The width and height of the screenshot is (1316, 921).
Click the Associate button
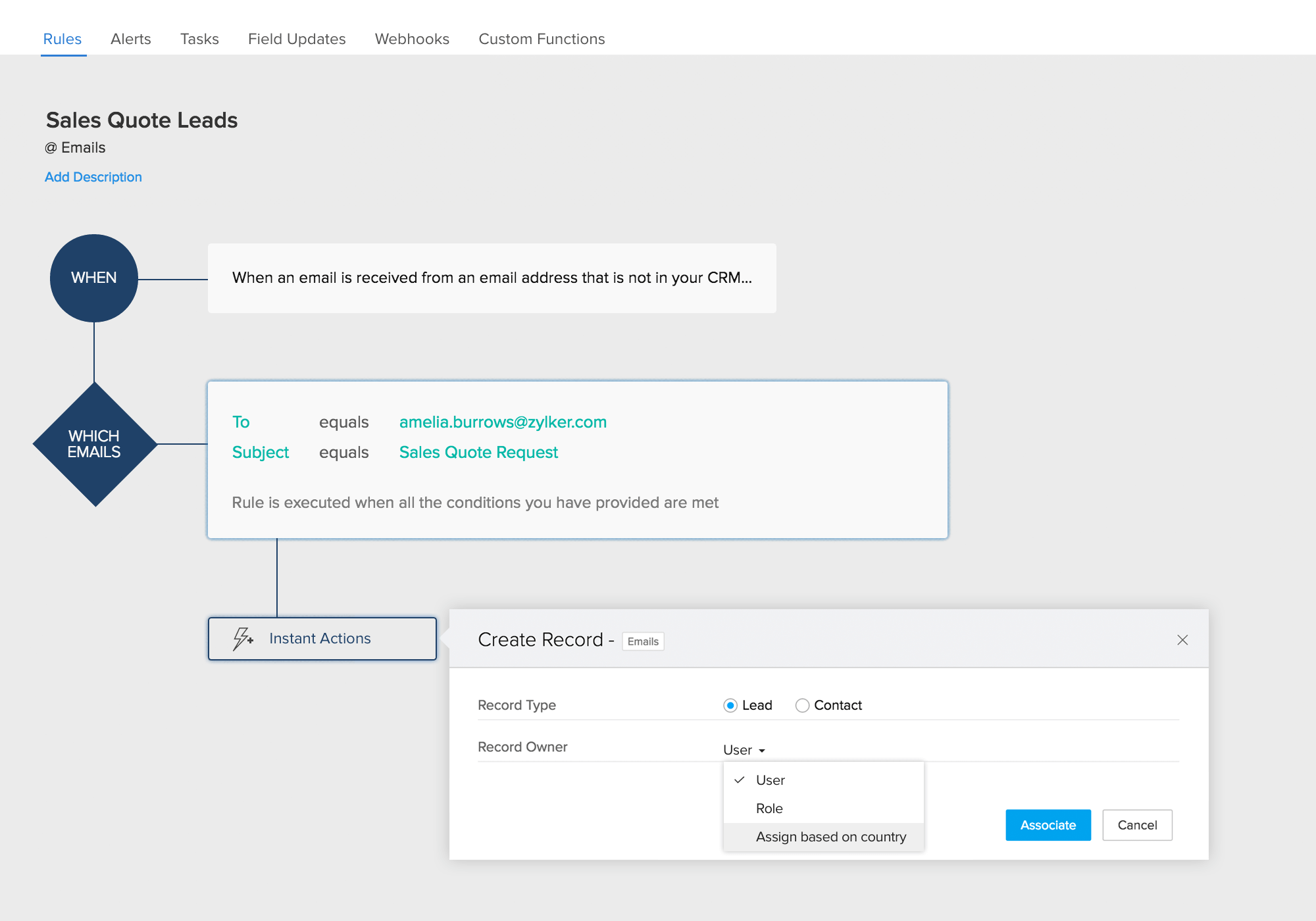[1048, 825]
